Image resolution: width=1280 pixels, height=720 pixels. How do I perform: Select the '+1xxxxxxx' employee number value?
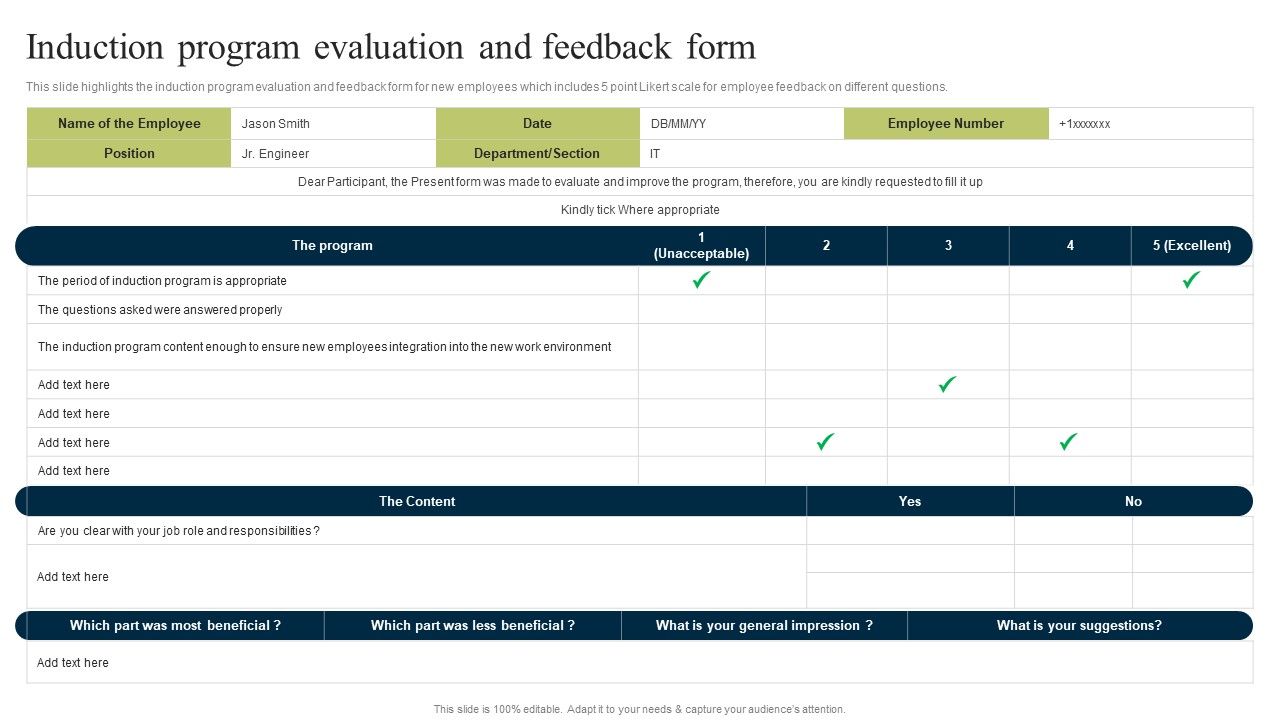(x=1085, y=124)
